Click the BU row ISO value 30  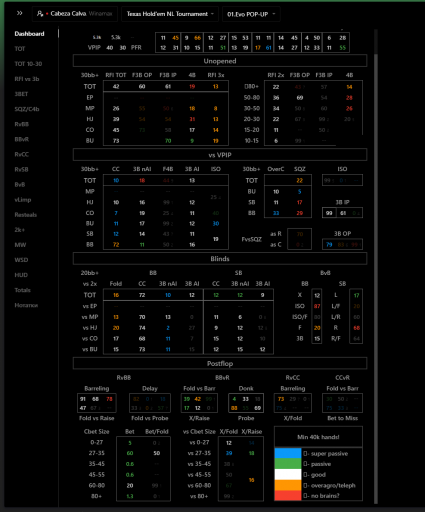(x=216, y=223)
